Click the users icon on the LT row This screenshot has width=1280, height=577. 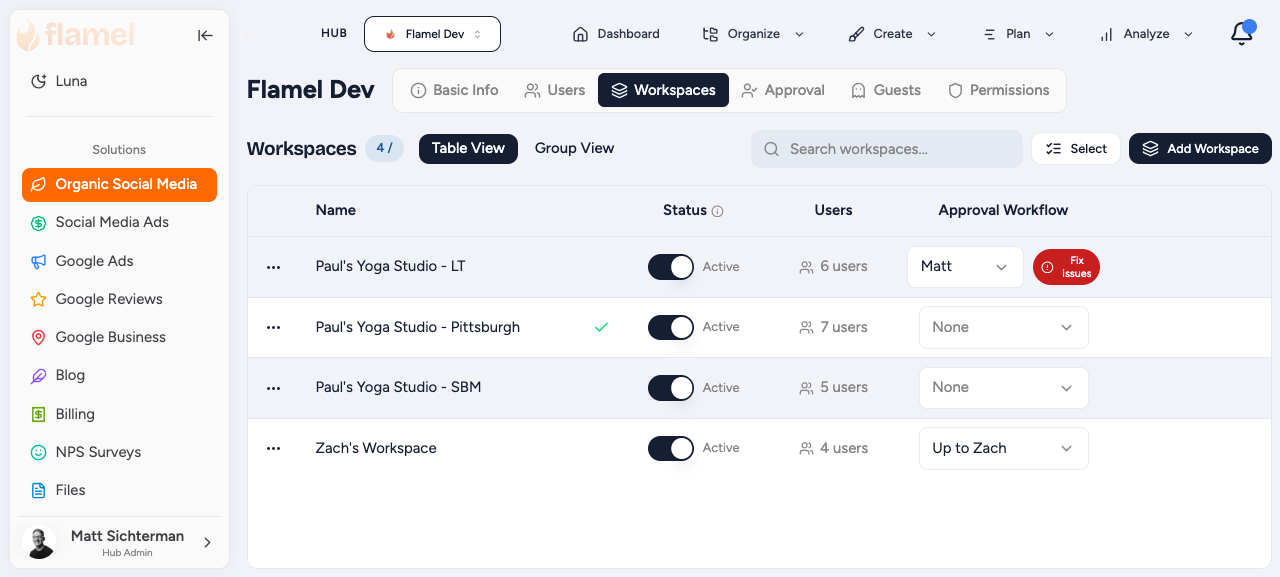point(806,267)
